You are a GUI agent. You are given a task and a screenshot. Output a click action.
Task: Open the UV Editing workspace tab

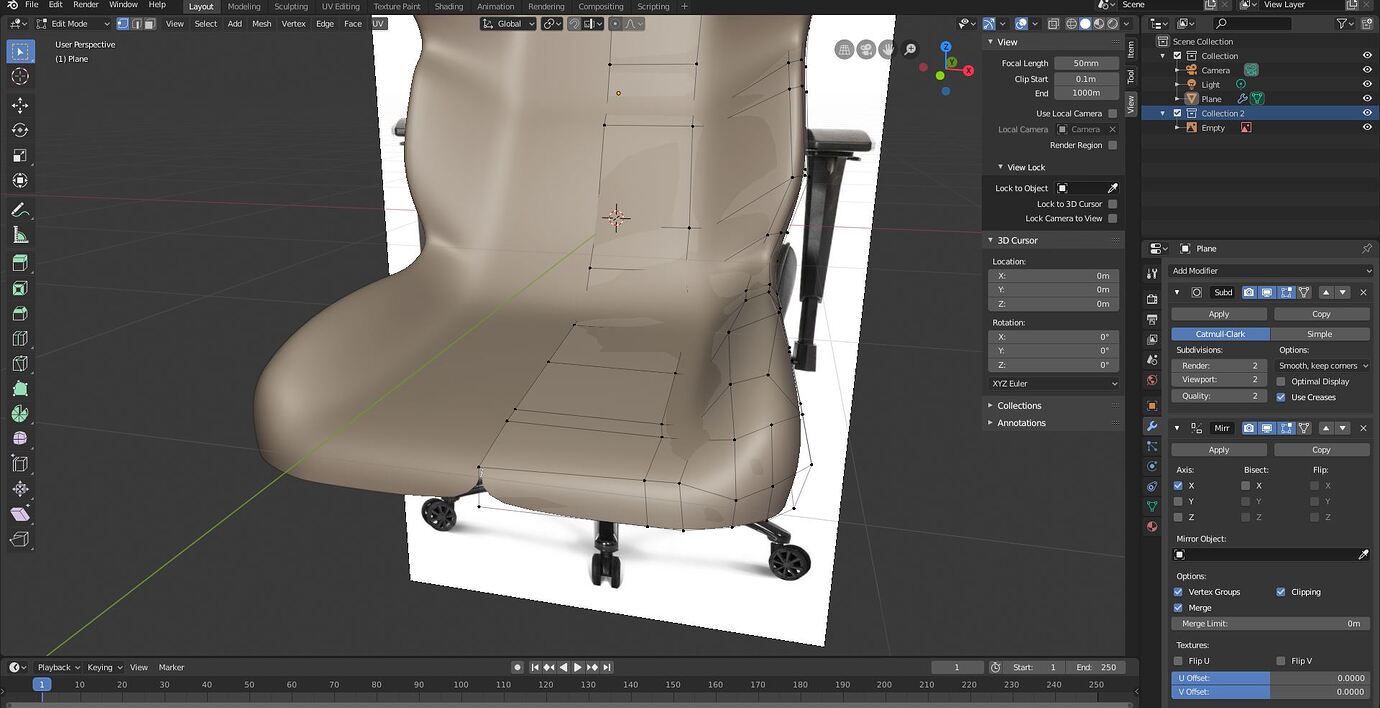(x=341, y=6)
